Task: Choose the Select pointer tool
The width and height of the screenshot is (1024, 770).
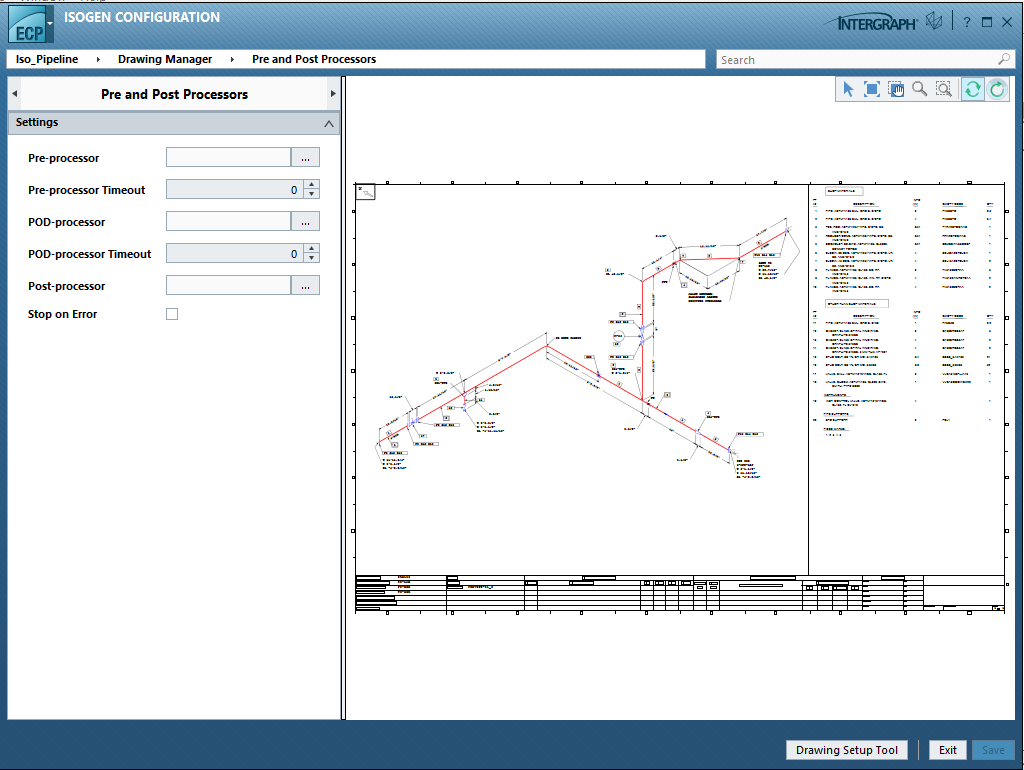Action: click(848, 89)
